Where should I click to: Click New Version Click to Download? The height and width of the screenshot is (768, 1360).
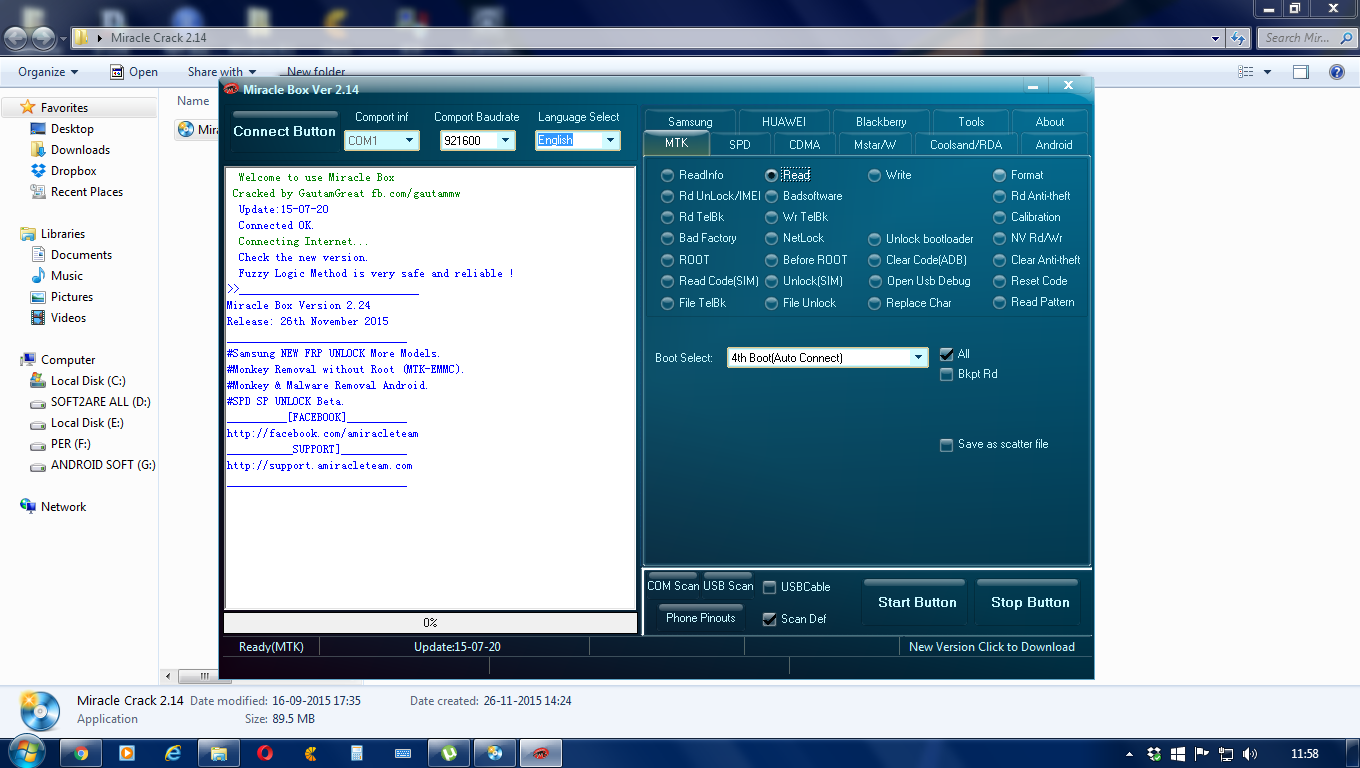992,647
